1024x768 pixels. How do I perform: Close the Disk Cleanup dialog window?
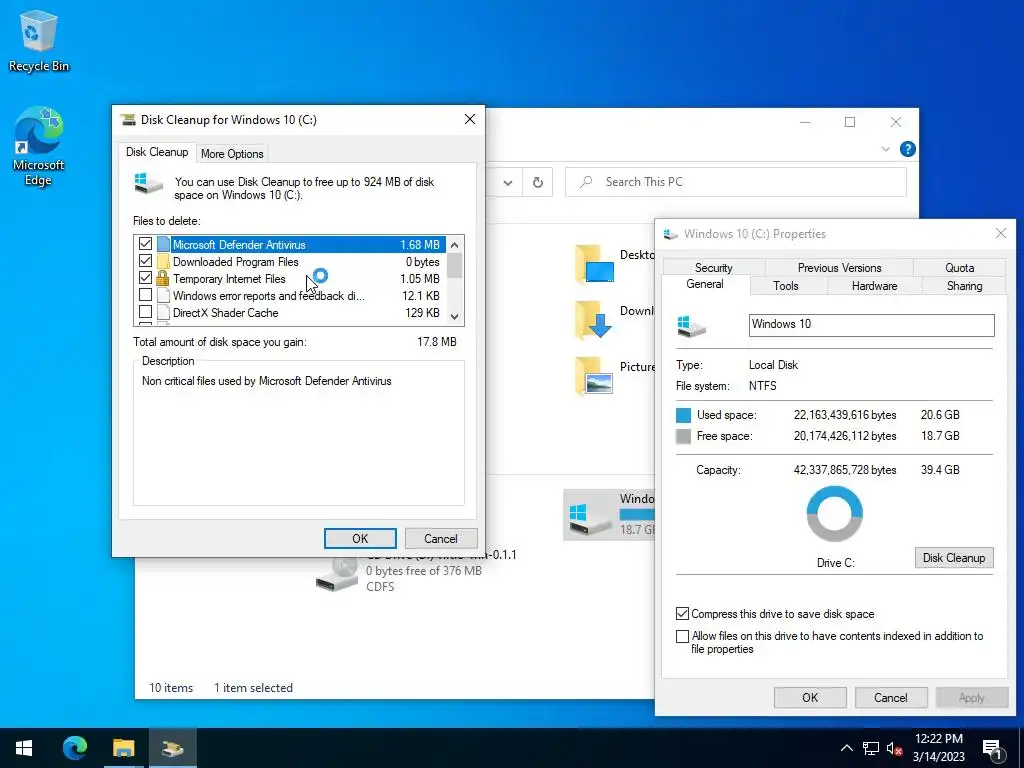(x=470, y=120)
